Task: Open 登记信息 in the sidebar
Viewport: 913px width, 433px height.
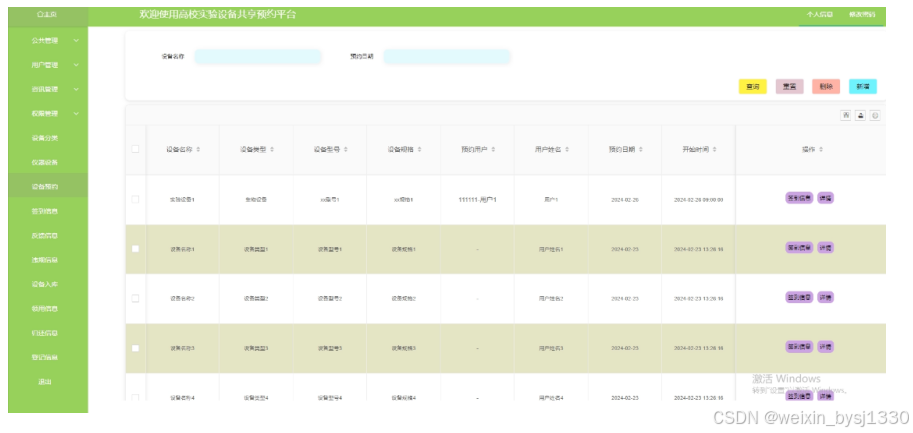Action: 45,357
